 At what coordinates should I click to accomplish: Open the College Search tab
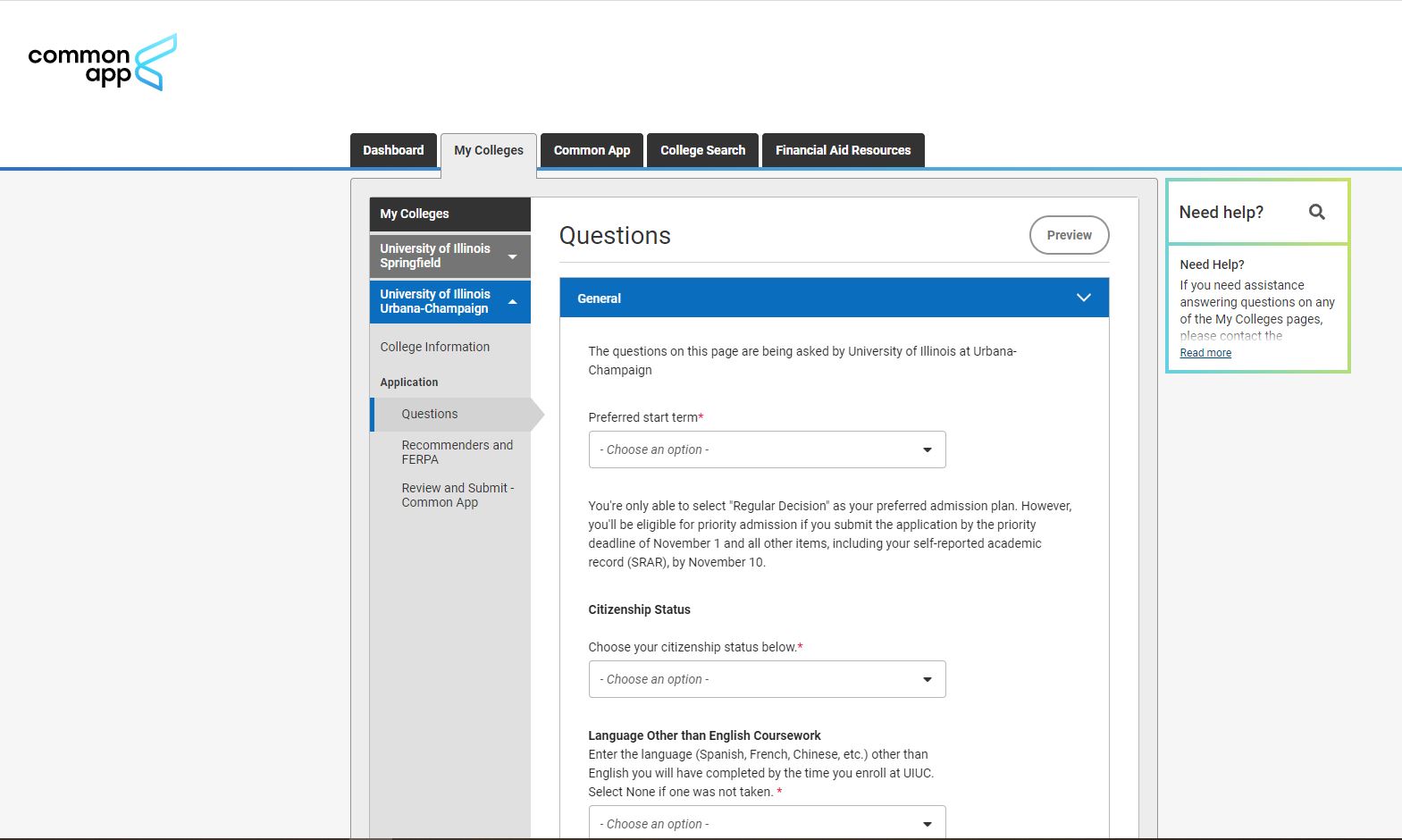[x=702, y=150]
